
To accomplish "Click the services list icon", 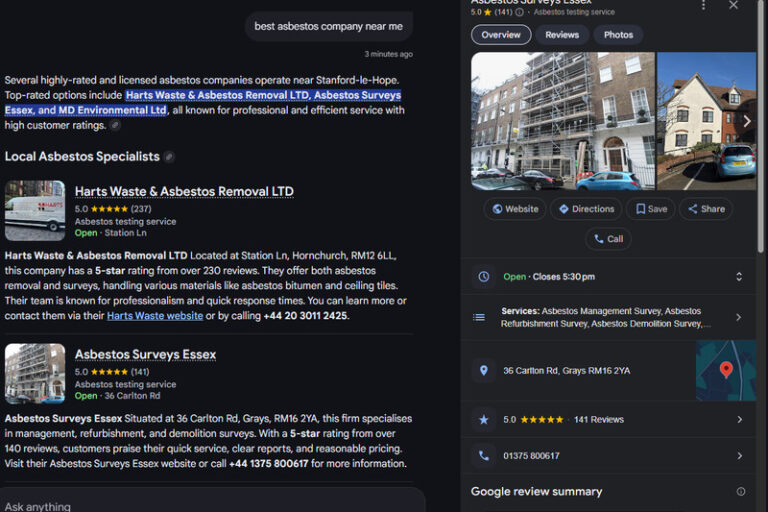I will (479, 317).
